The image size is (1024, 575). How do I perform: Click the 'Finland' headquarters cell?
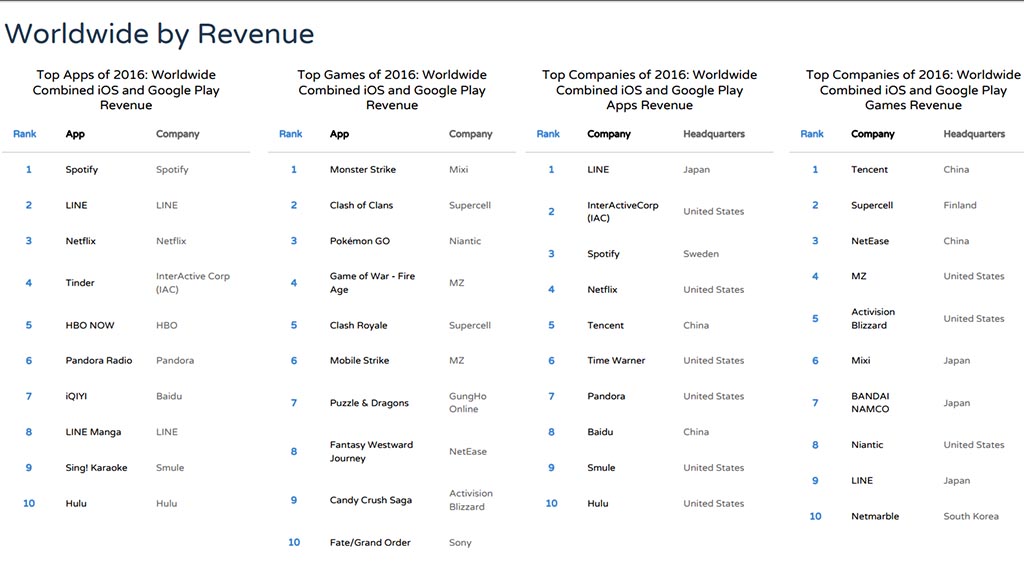click(x=960, y=205)
